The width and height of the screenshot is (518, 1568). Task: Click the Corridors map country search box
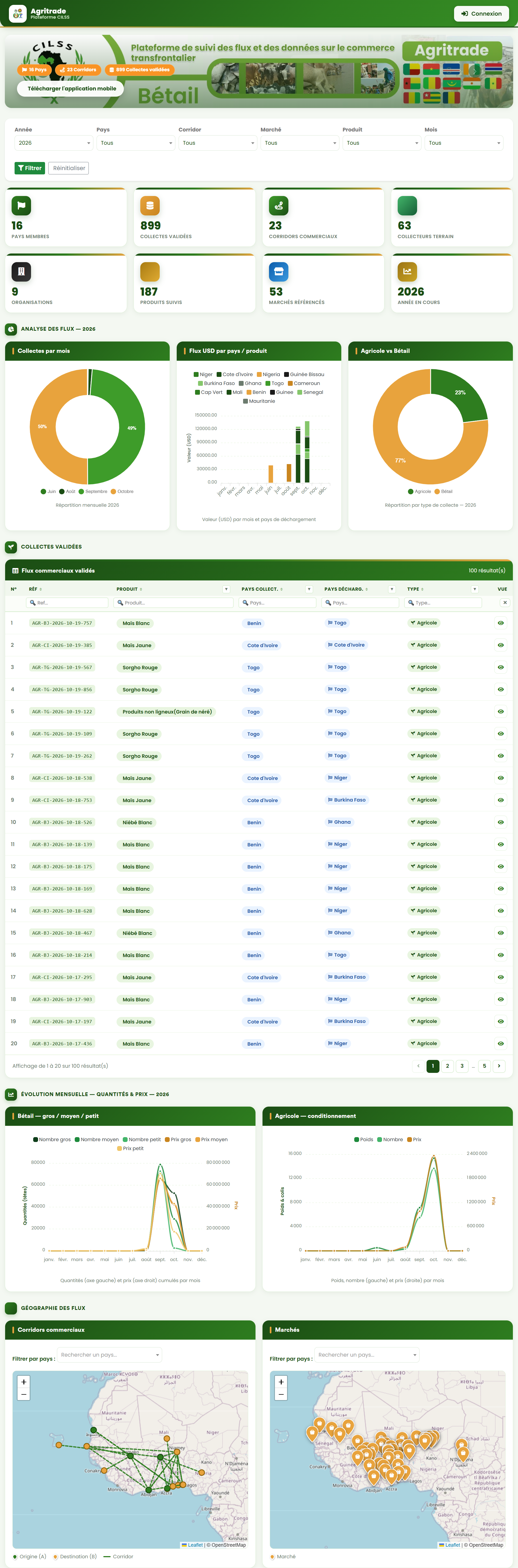point(110,1355)
